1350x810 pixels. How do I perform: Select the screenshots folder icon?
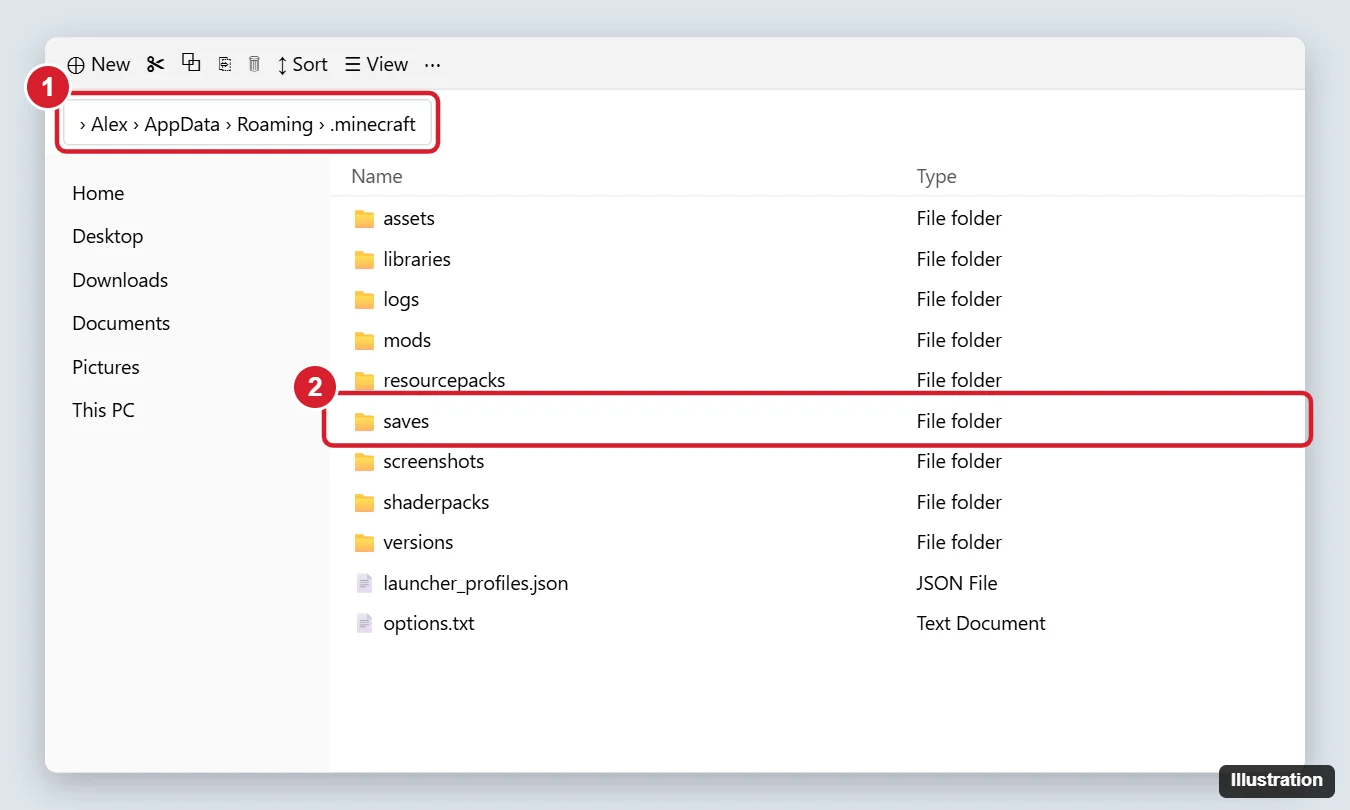(365, 461)
